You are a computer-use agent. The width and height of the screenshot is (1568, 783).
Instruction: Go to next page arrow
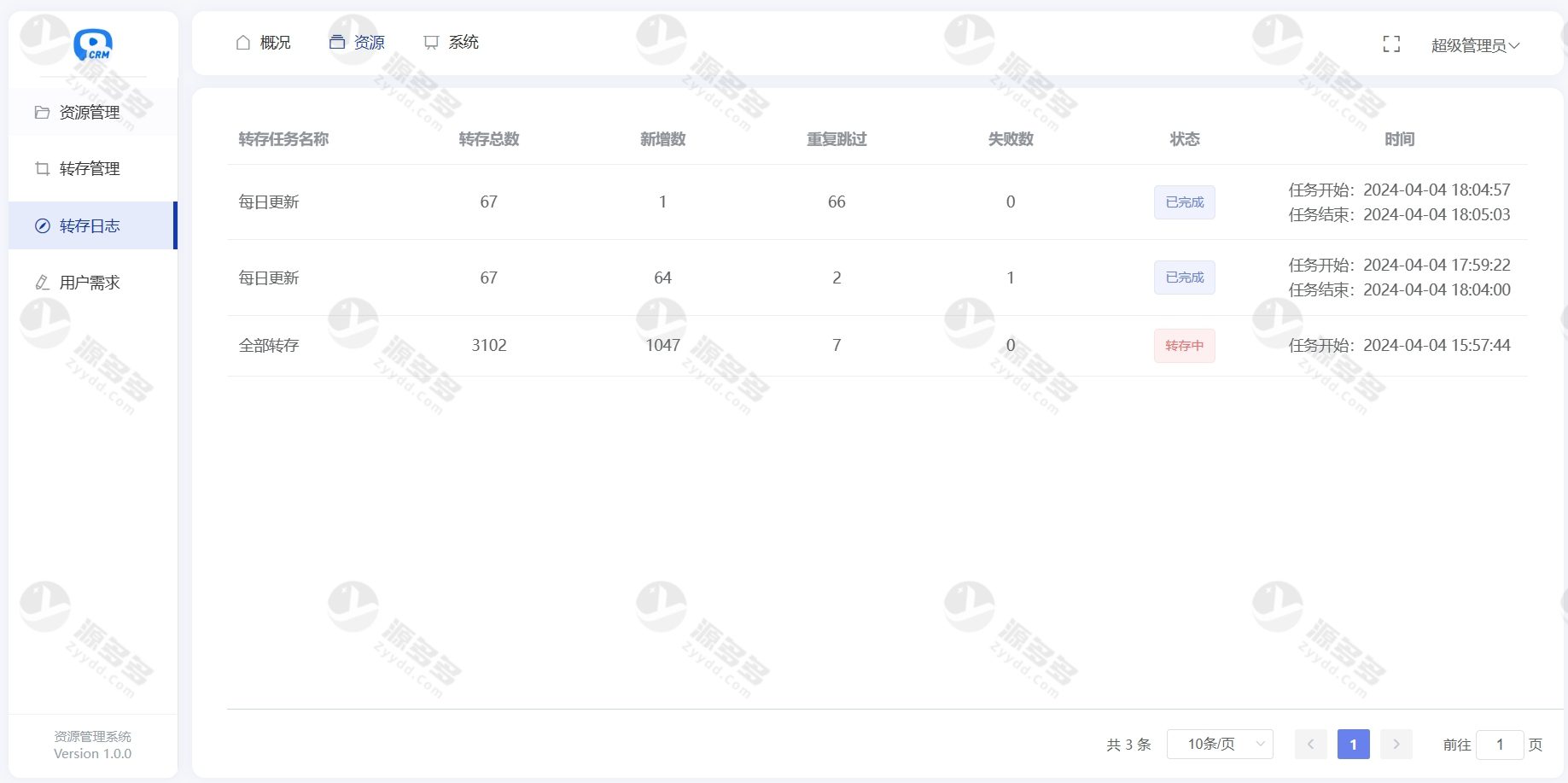tap(1396, 745)
